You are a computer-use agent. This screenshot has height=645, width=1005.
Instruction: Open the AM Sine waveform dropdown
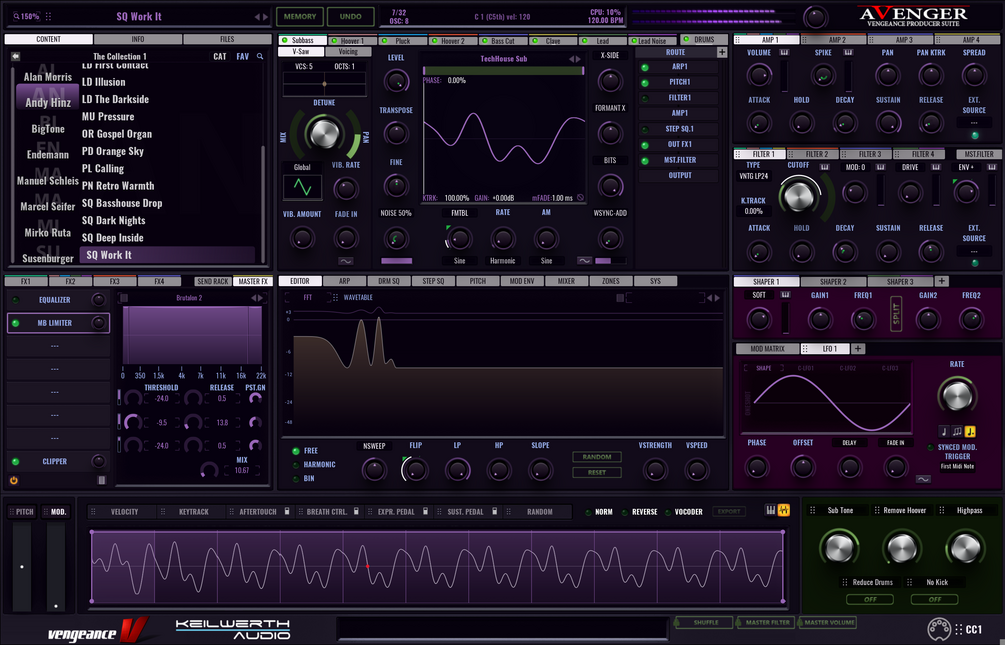click(546, 261)
